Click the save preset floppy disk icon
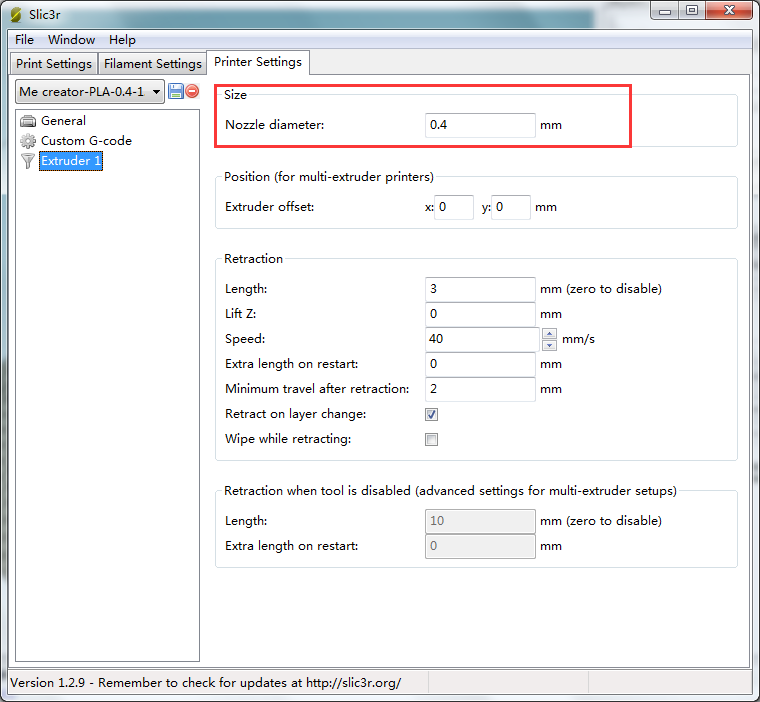The height and width of the screenshot is (702, 760). click(x=176, y=92)
